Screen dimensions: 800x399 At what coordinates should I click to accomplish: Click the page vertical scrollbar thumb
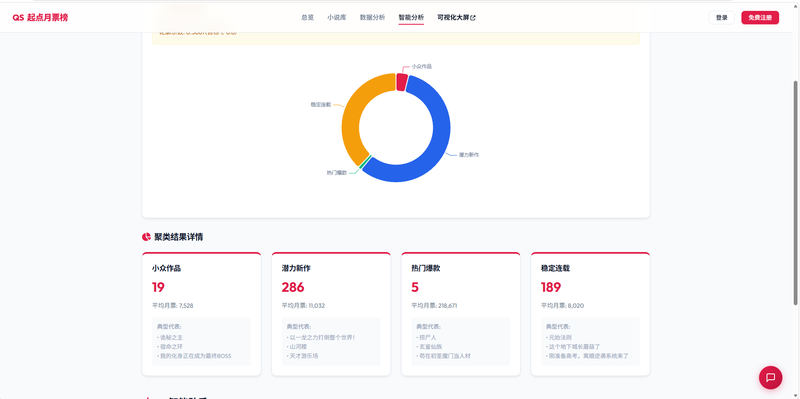click(796, 193)
